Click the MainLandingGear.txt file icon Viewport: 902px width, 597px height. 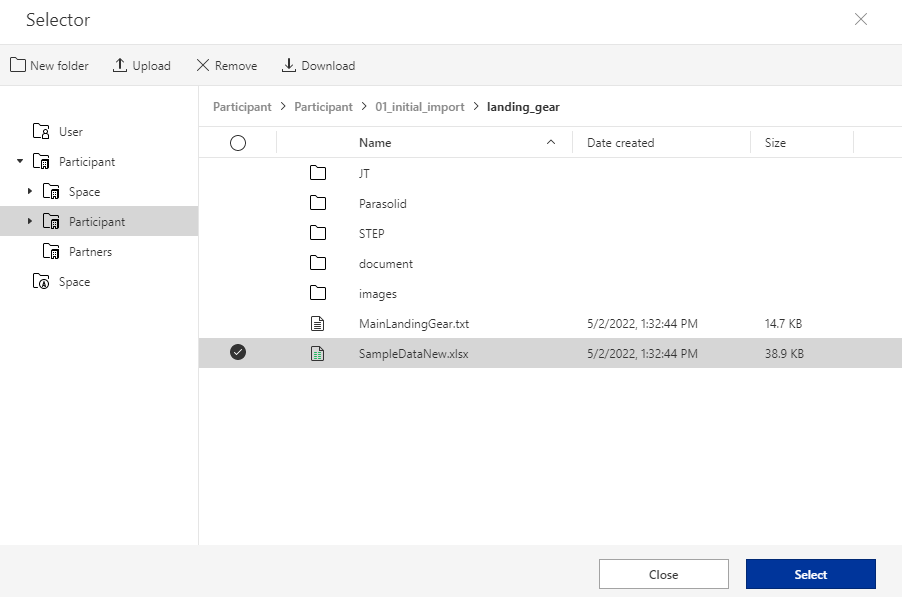[x=318, y=324]
